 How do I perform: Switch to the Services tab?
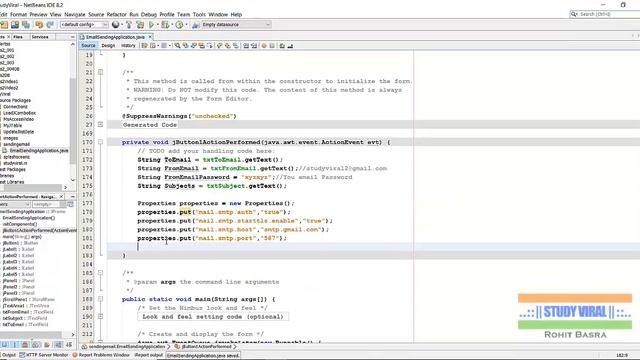click(40, 37)
